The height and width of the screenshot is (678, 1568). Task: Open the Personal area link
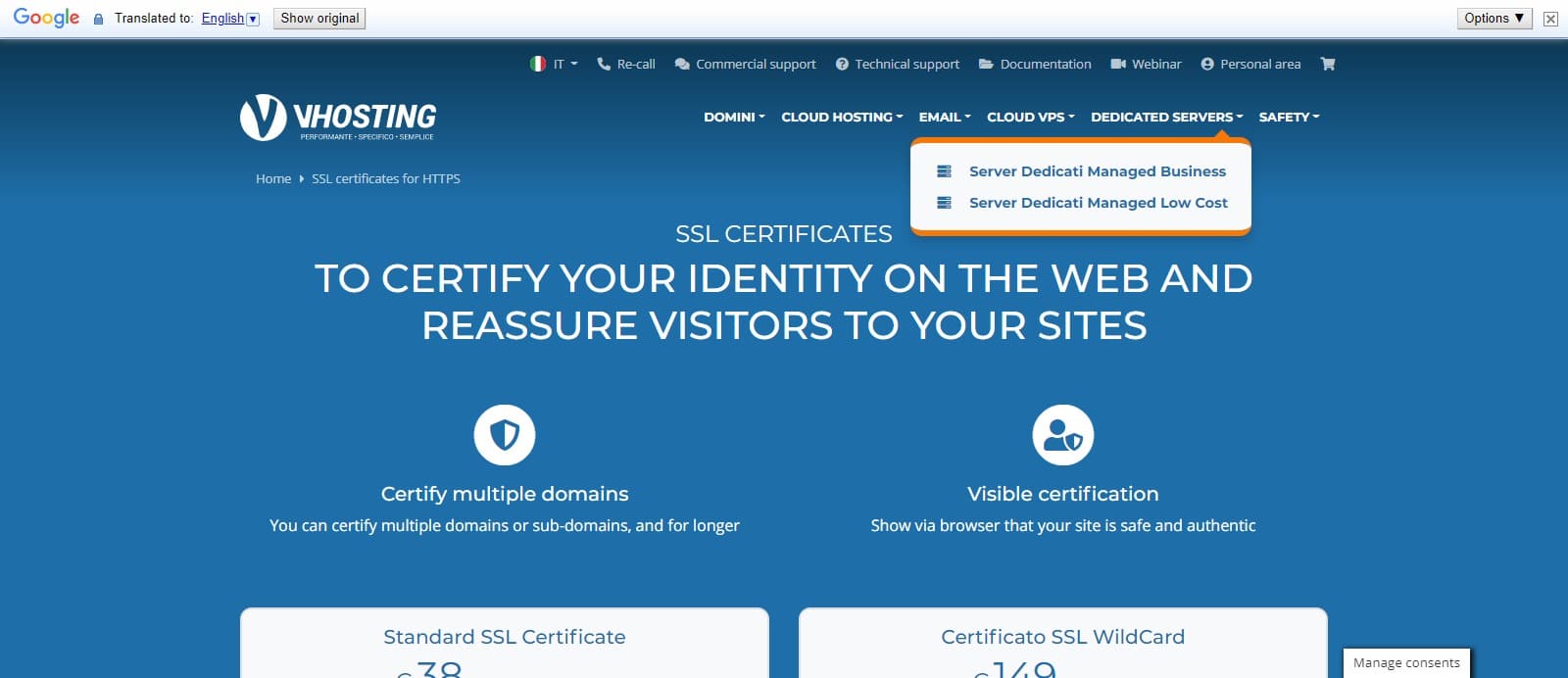[x=1260, y=64]
